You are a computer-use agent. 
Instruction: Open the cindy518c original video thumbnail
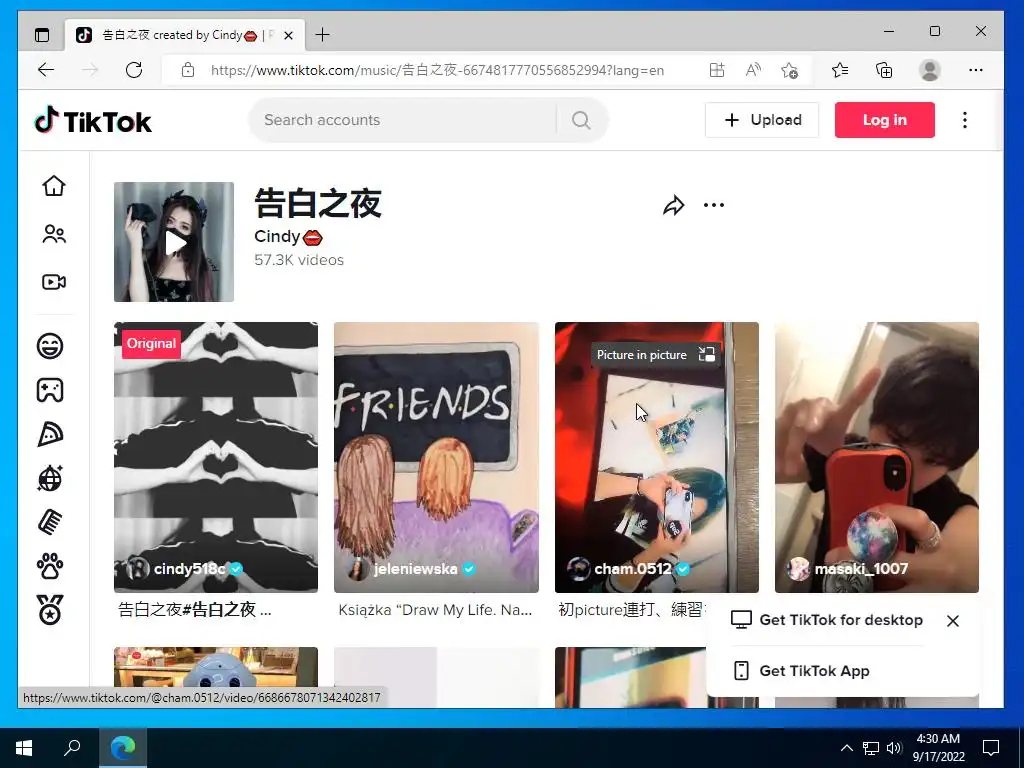[x=216, y=457]
